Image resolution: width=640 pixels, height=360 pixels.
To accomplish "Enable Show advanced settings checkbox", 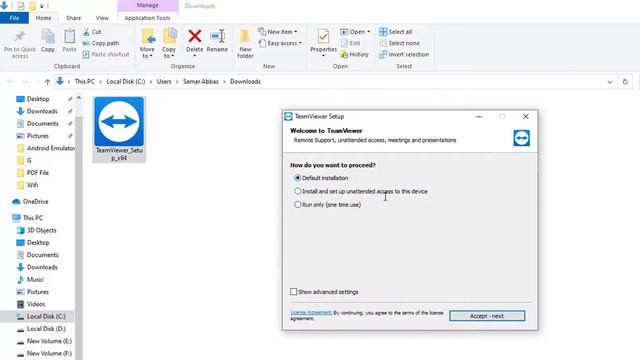I will 293,291.
